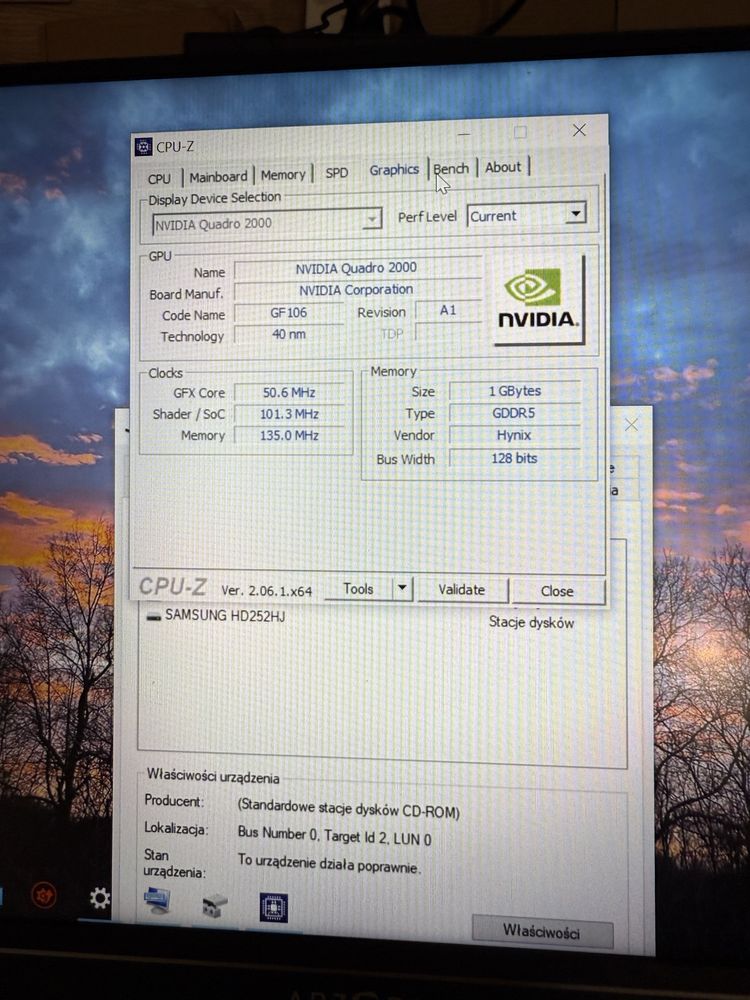Click the '(Standardowe stacje dysków CD-ROM)' text

[348, 808]
